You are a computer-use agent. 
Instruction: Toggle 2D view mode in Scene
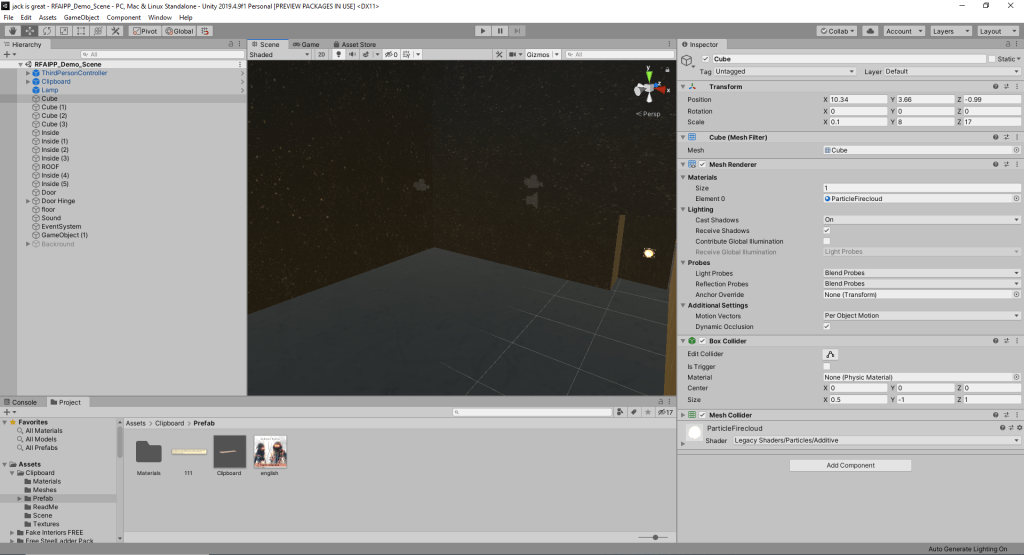pyautogui.click(x=321, y=54)
